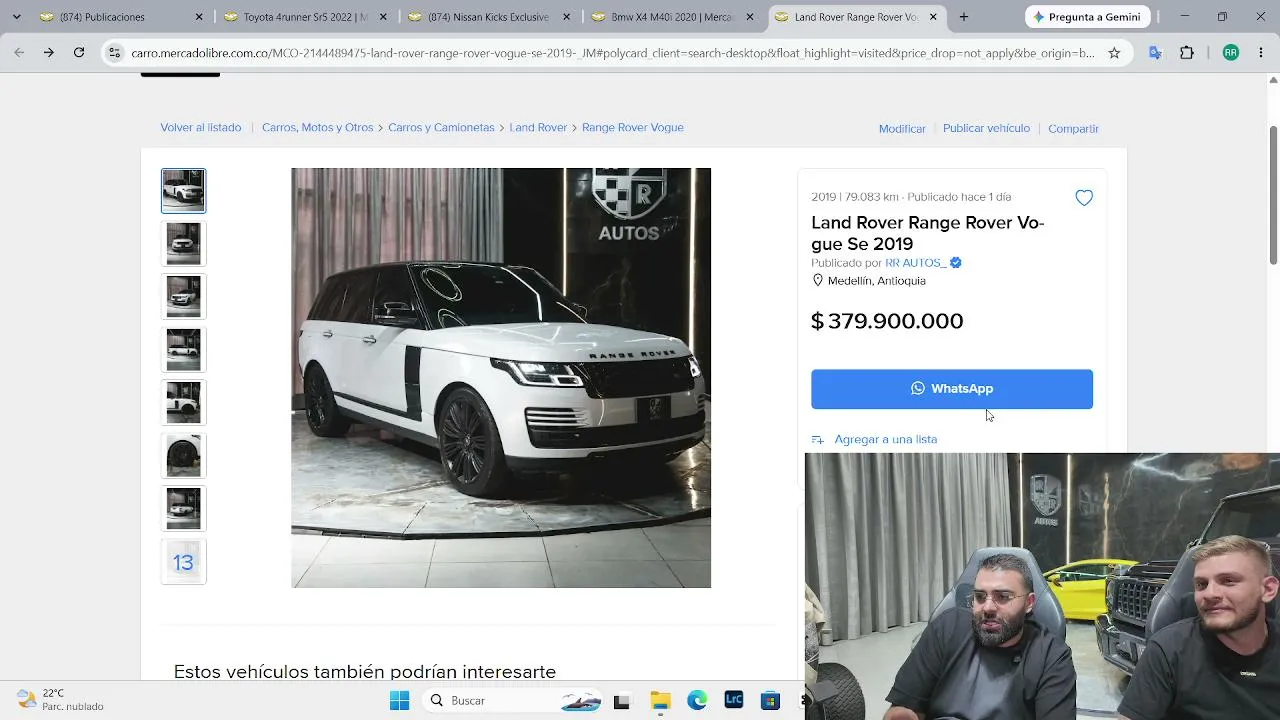The height and width of the screenshot is (720, 1280).
Task: Go forward to the next page
Action: pos(48,53)
